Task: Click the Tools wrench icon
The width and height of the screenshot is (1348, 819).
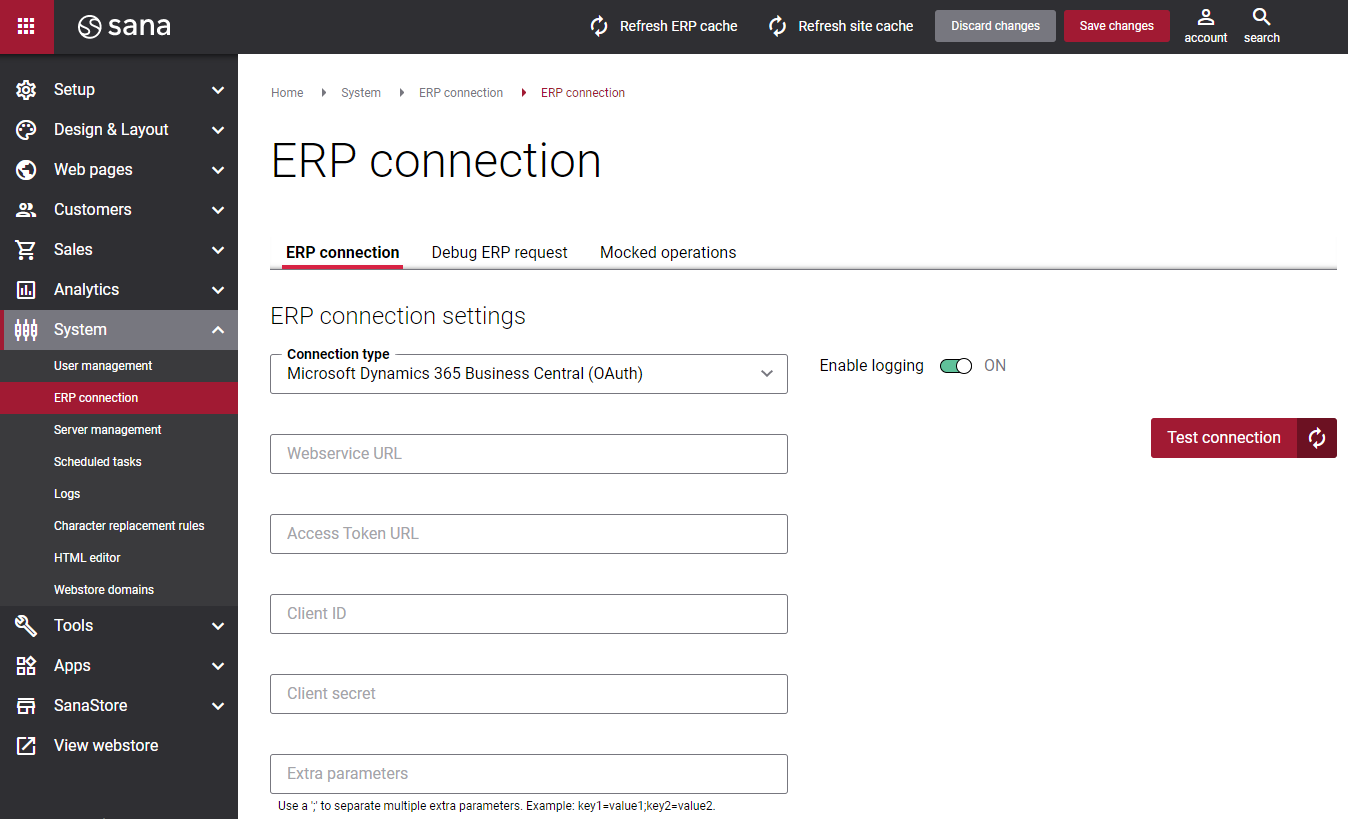Action: pyautogui.click(x=26, y=626)
